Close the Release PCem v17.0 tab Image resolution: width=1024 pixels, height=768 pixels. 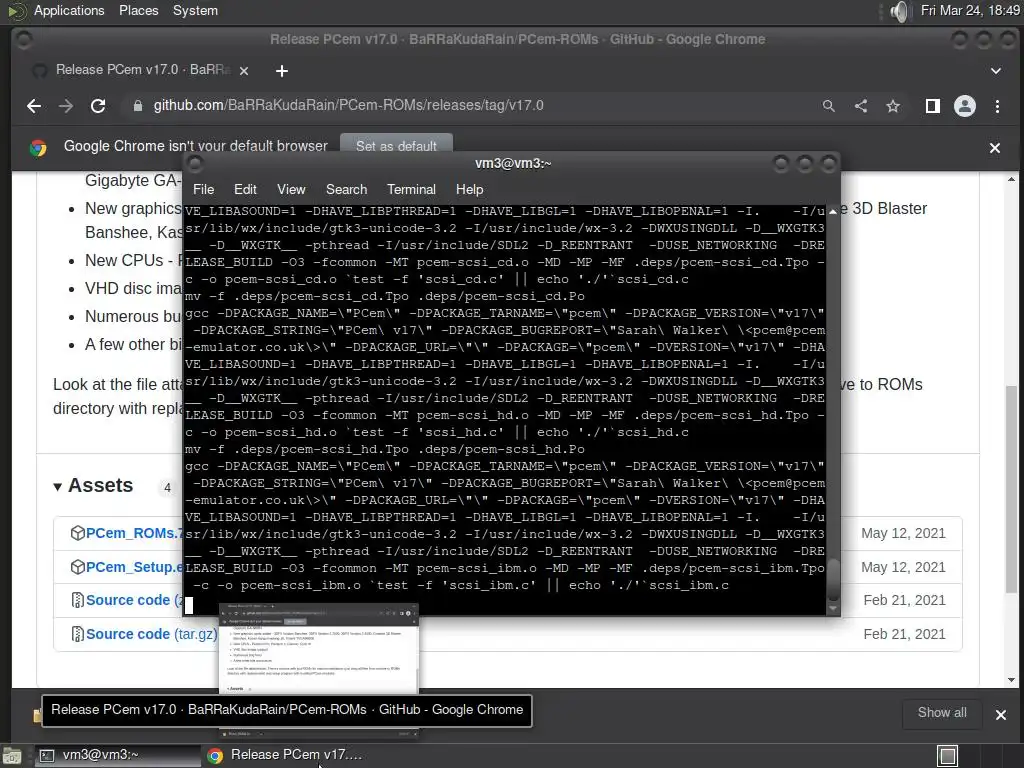[x=244, y=71]
